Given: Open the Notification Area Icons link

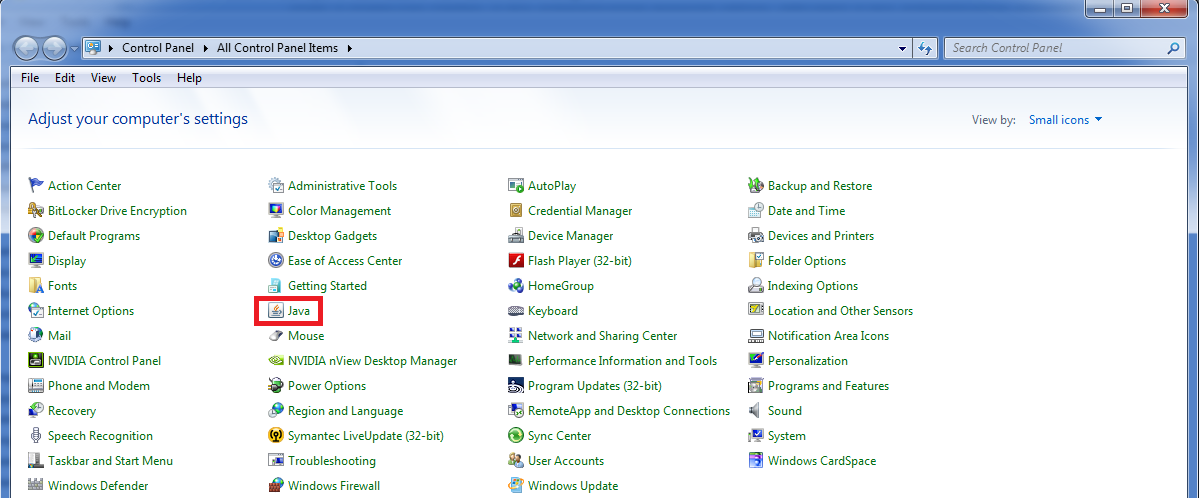Looking at the screenshot, I should 828,336.
